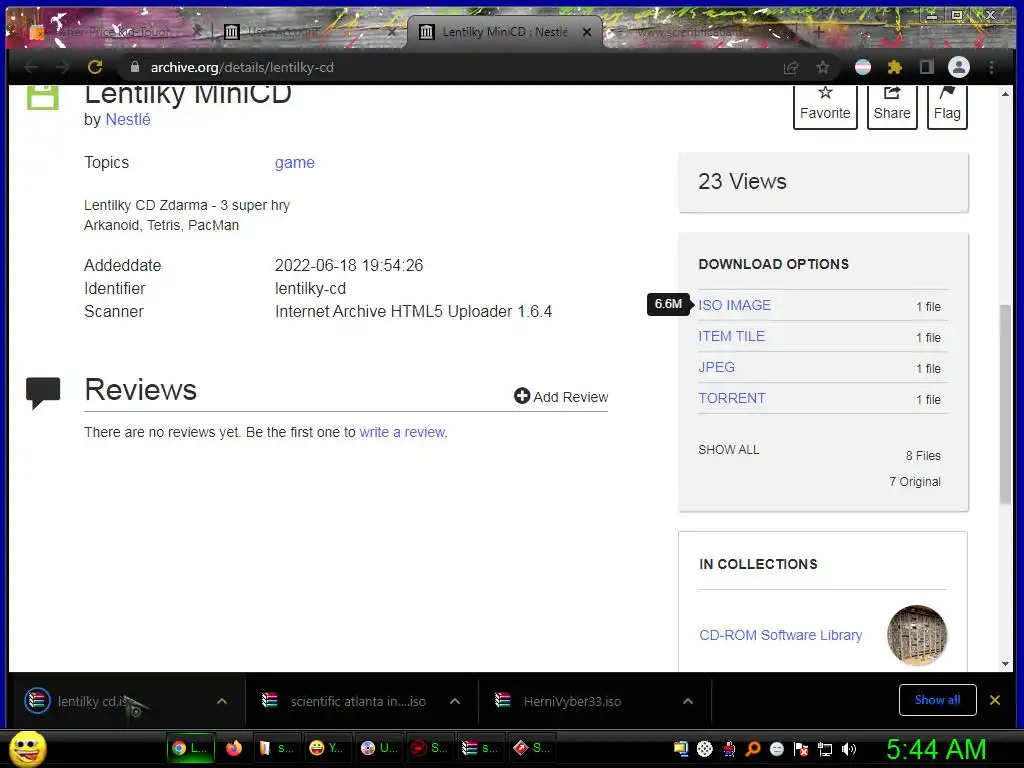The width and height of the screenshot is (1024, 768).
Task: Open the extensions puzzle icon
Action: [x=895, y=67]
